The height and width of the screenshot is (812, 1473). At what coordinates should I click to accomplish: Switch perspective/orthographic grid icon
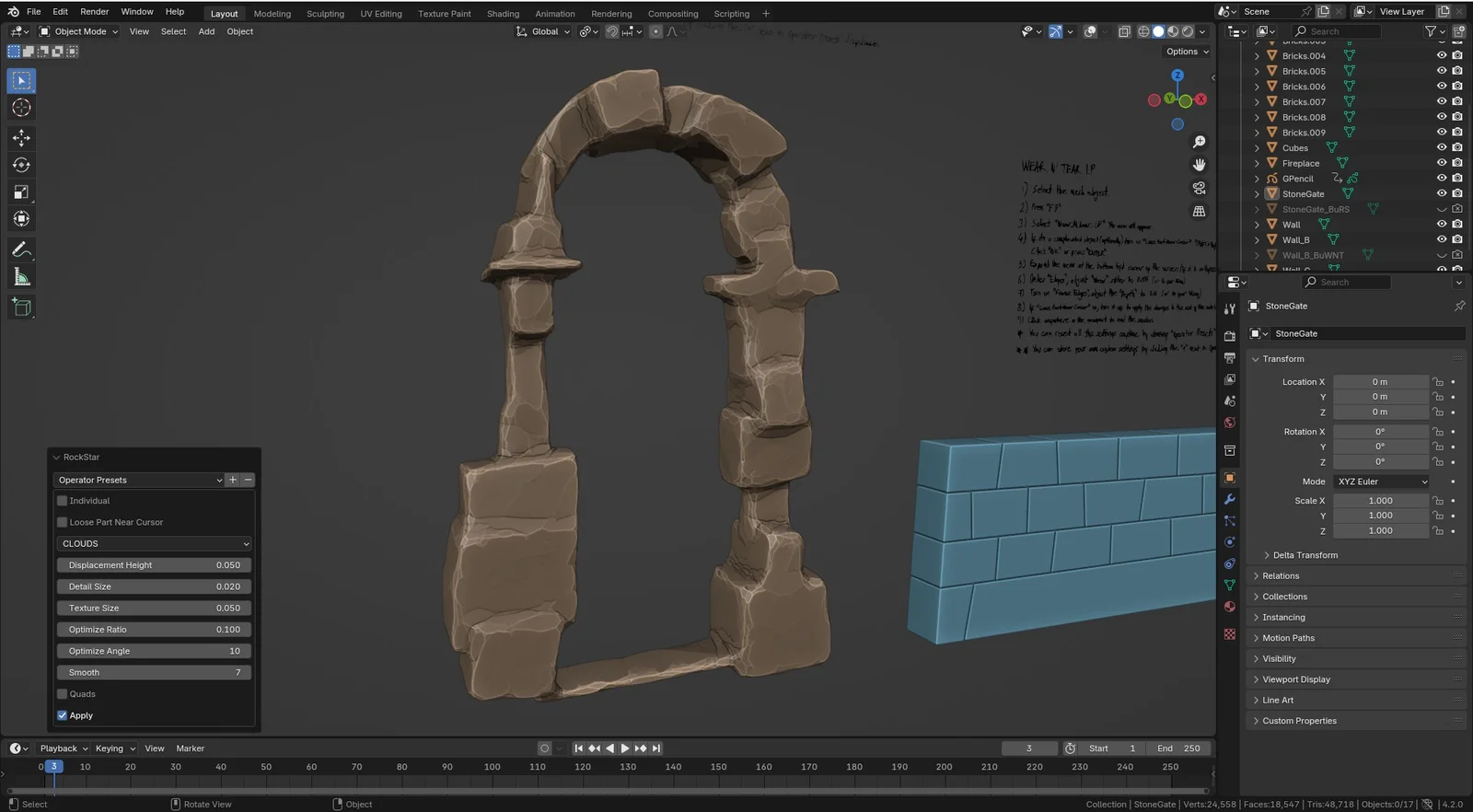click(x=1199, y=211)
